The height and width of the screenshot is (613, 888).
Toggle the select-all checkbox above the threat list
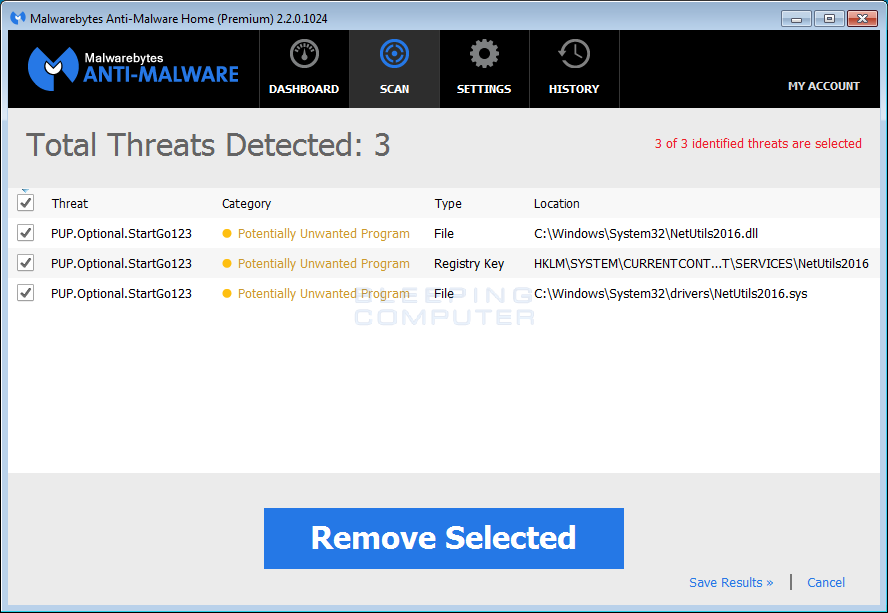pyautogui.click(x=25, y=202)
